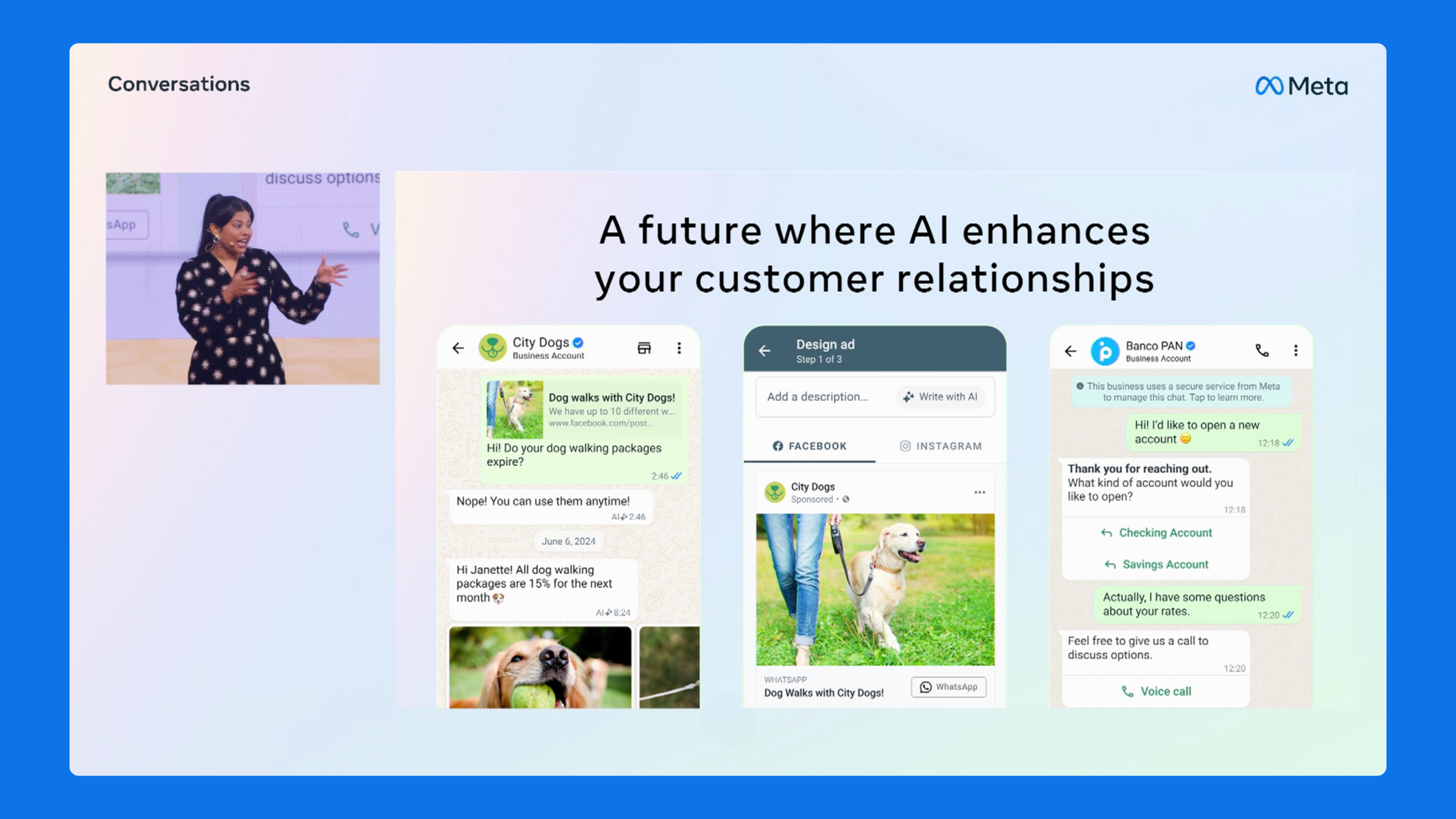The height and width of the screenshot is (819, 1456).
Task: Click the WhatsApp button on City Dogs ad
Action: point(950,687)
